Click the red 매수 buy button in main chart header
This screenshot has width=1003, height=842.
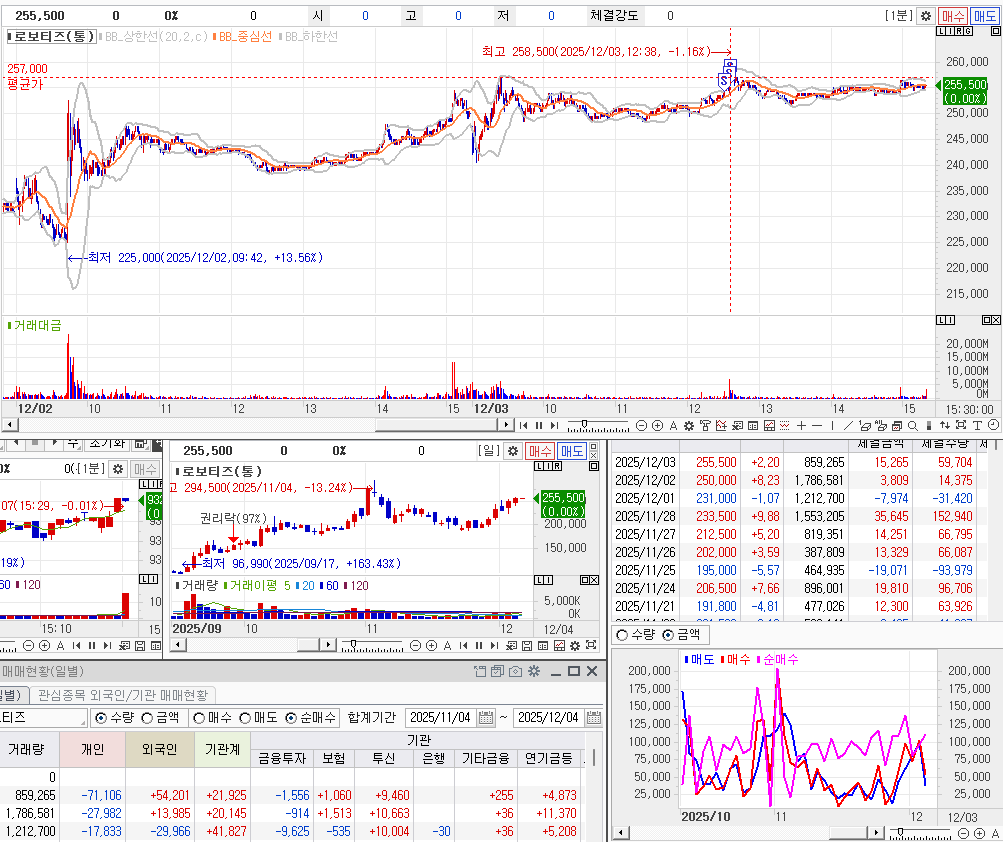pos(952,16)
